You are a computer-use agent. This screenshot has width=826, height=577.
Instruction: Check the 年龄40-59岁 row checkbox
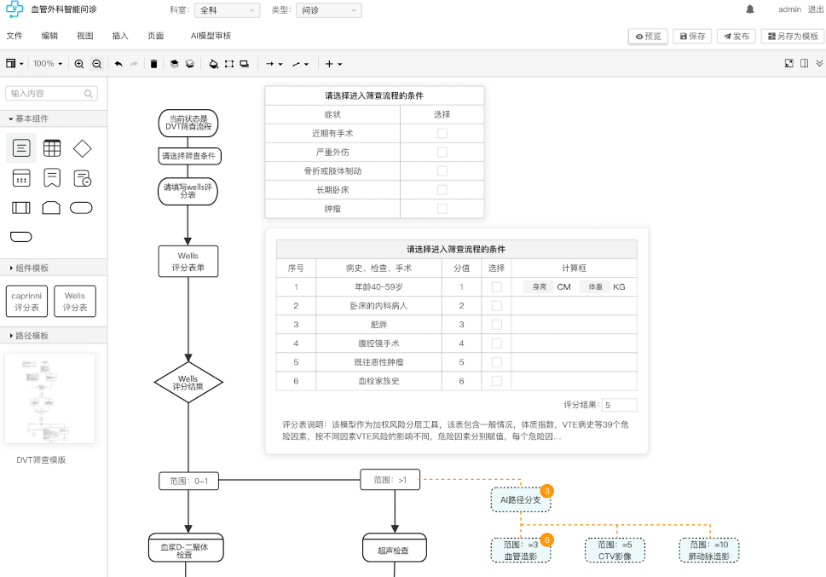point(496,287)
